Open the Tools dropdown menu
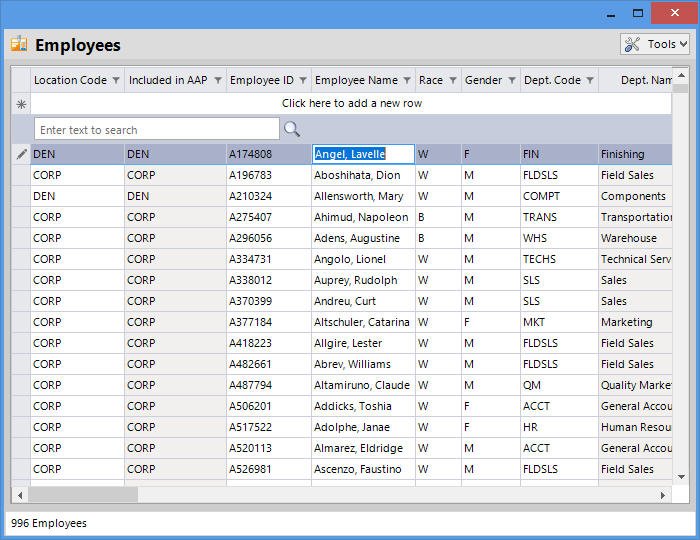700x540 pixels. pos(655,44)
